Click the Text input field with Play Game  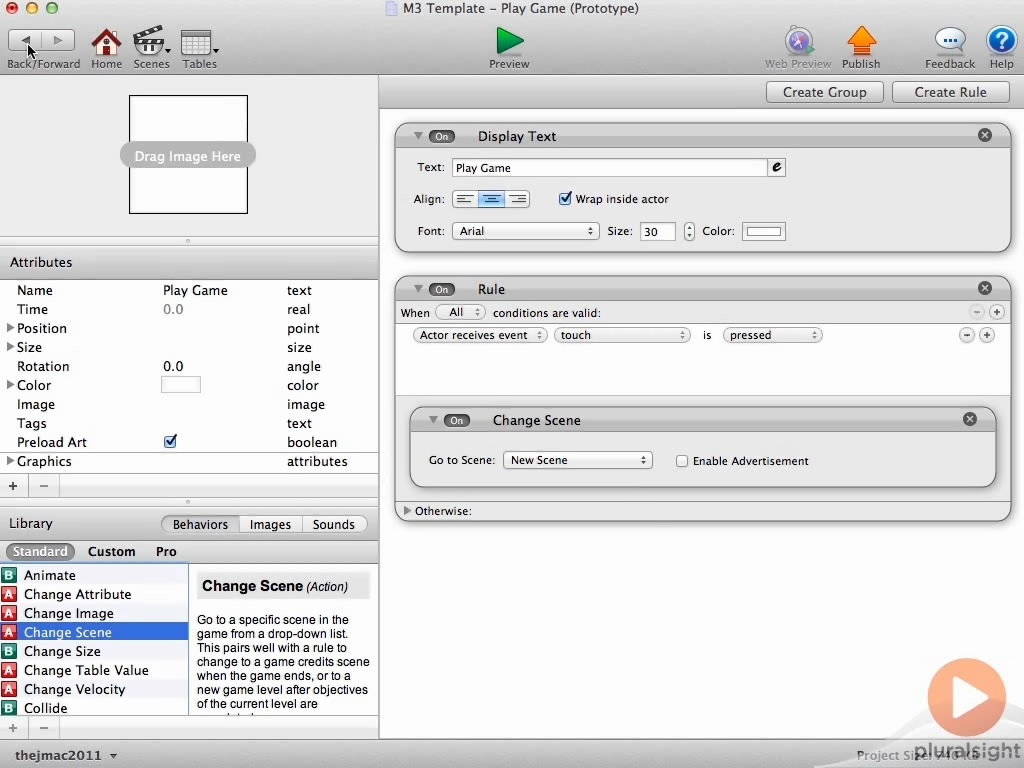[609, 168]
